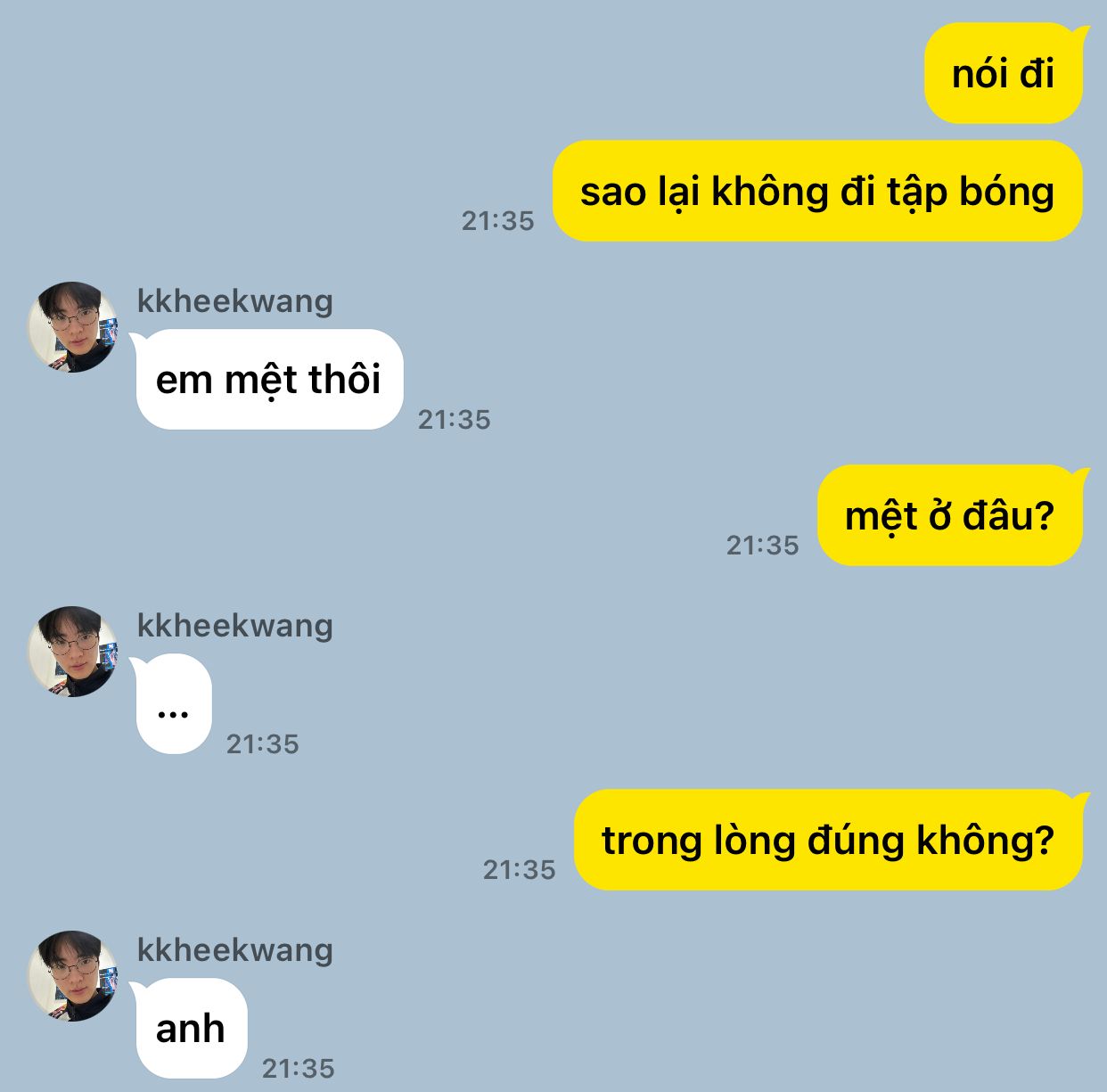Click the timestamp next to the '...' bubble

263,744
